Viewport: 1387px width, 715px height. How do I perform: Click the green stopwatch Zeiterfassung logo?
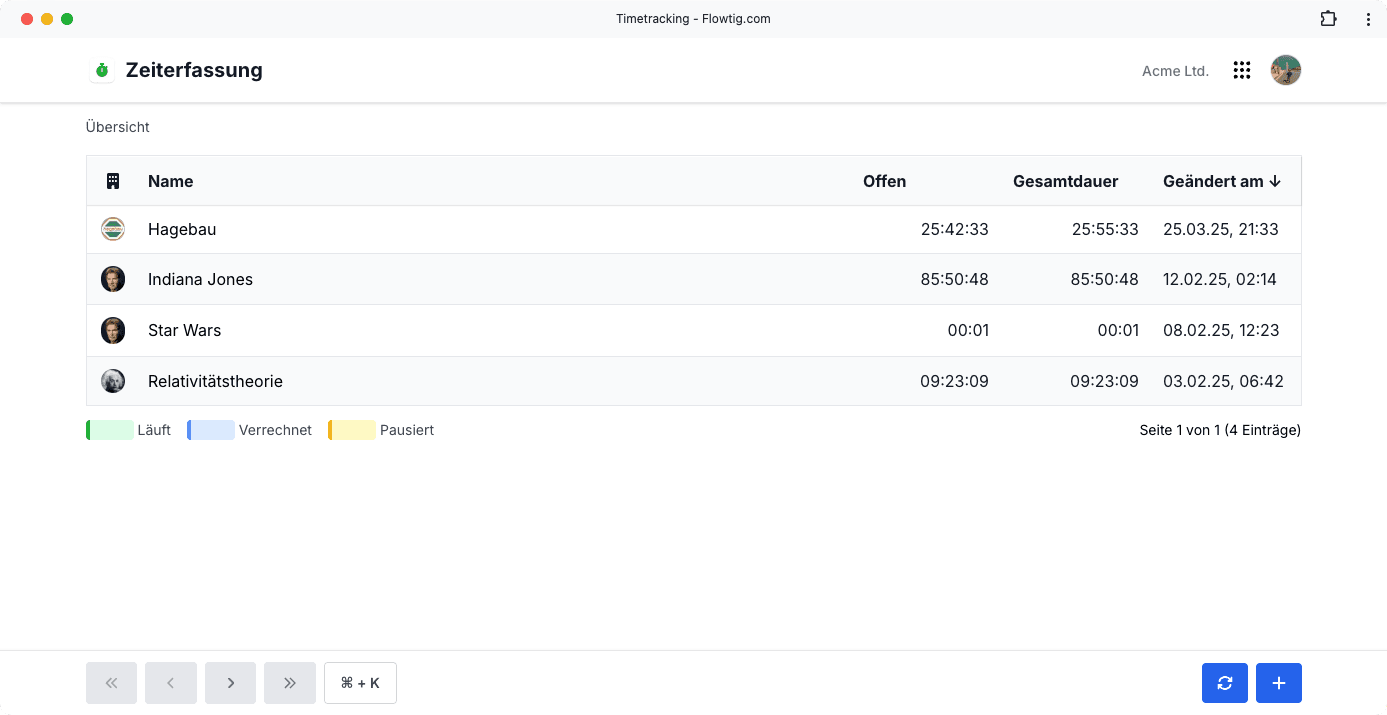point(102,70)
